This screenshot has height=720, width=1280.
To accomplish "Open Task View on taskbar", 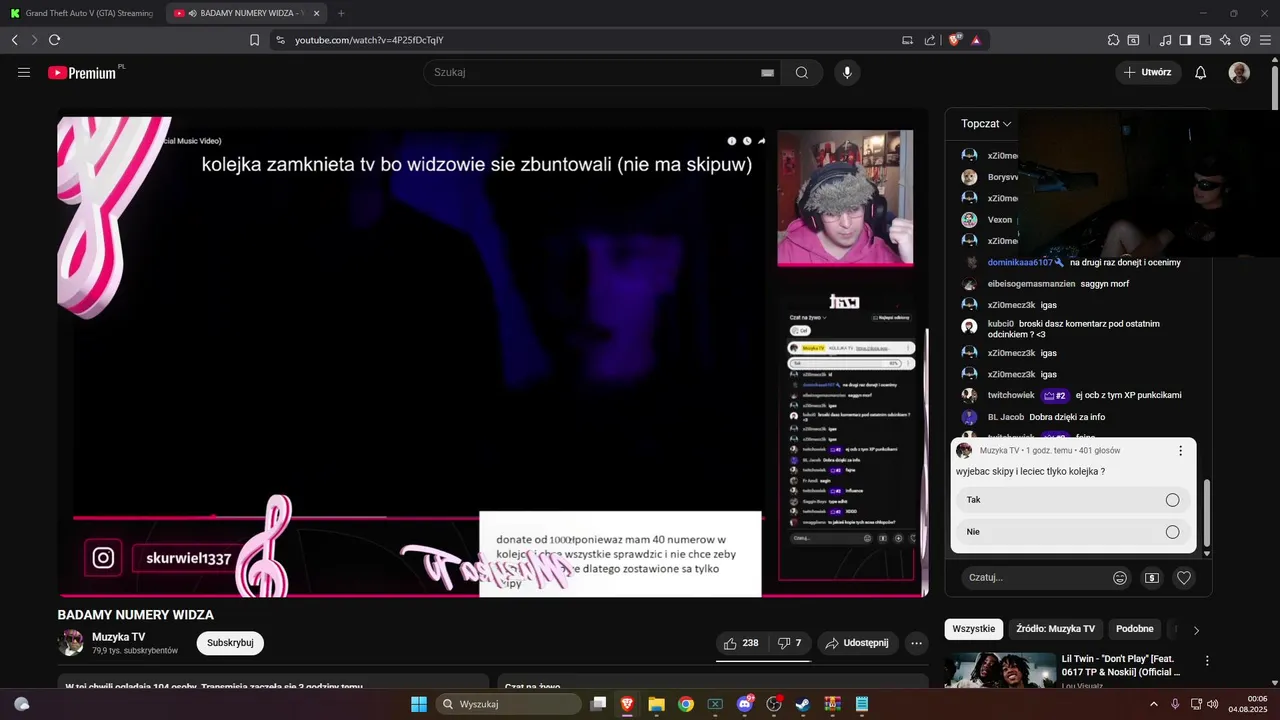I will coord(598,704).
